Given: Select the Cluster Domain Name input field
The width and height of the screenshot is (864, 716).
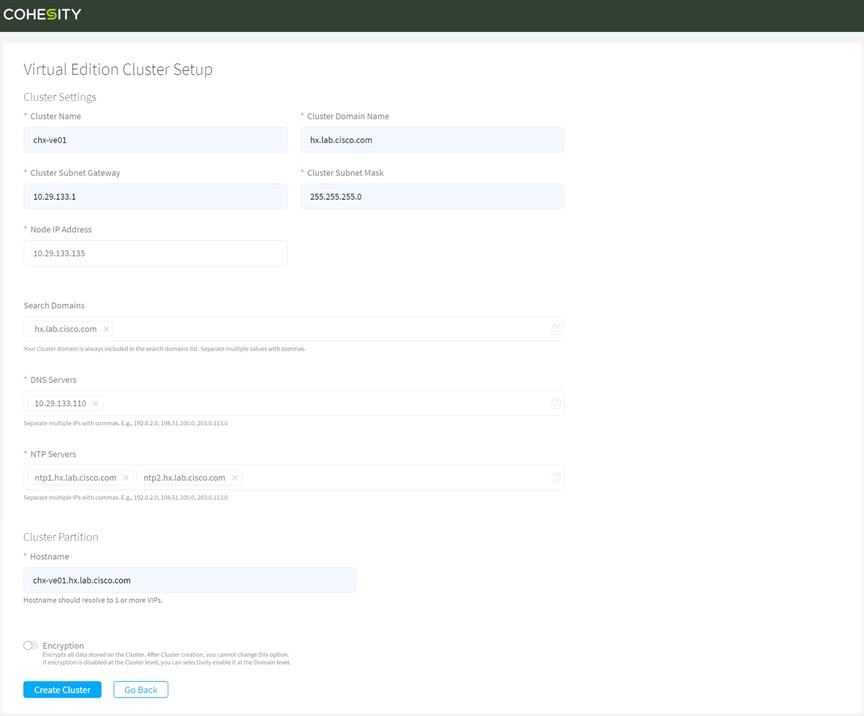Looking at the screenshot, I should [432, 139].
